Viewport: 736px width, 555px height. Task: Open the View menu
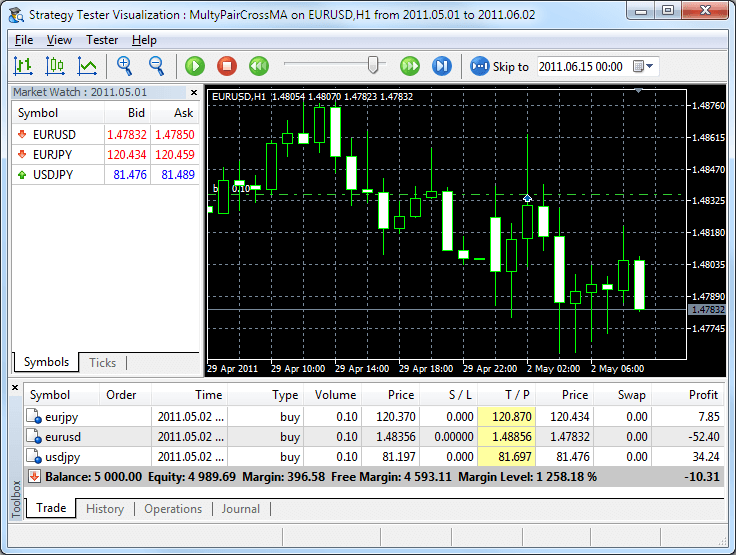59,40
